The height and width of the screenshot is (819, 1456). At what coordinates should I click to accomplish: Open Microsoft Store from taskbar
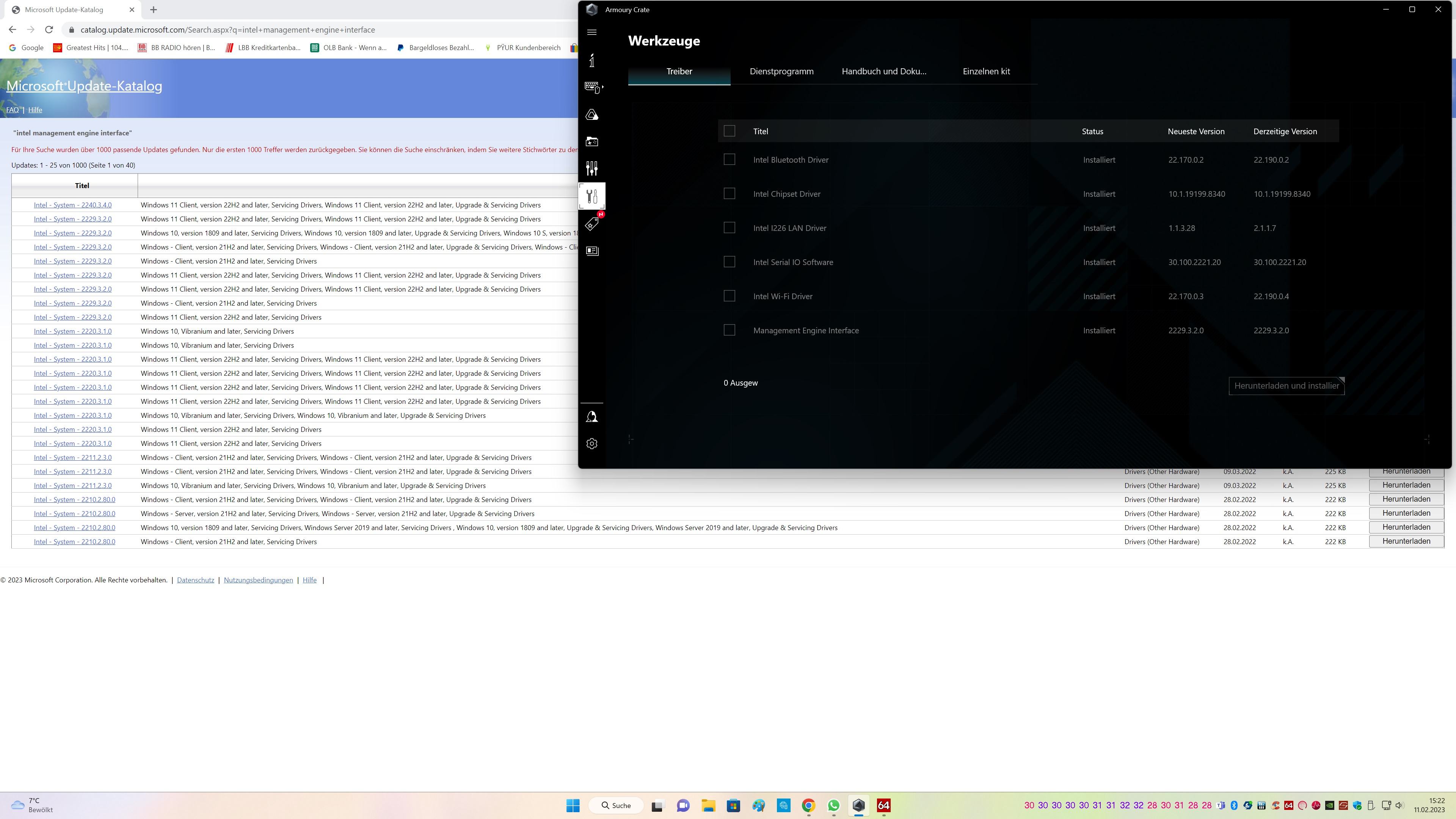[x=734, y=805]
